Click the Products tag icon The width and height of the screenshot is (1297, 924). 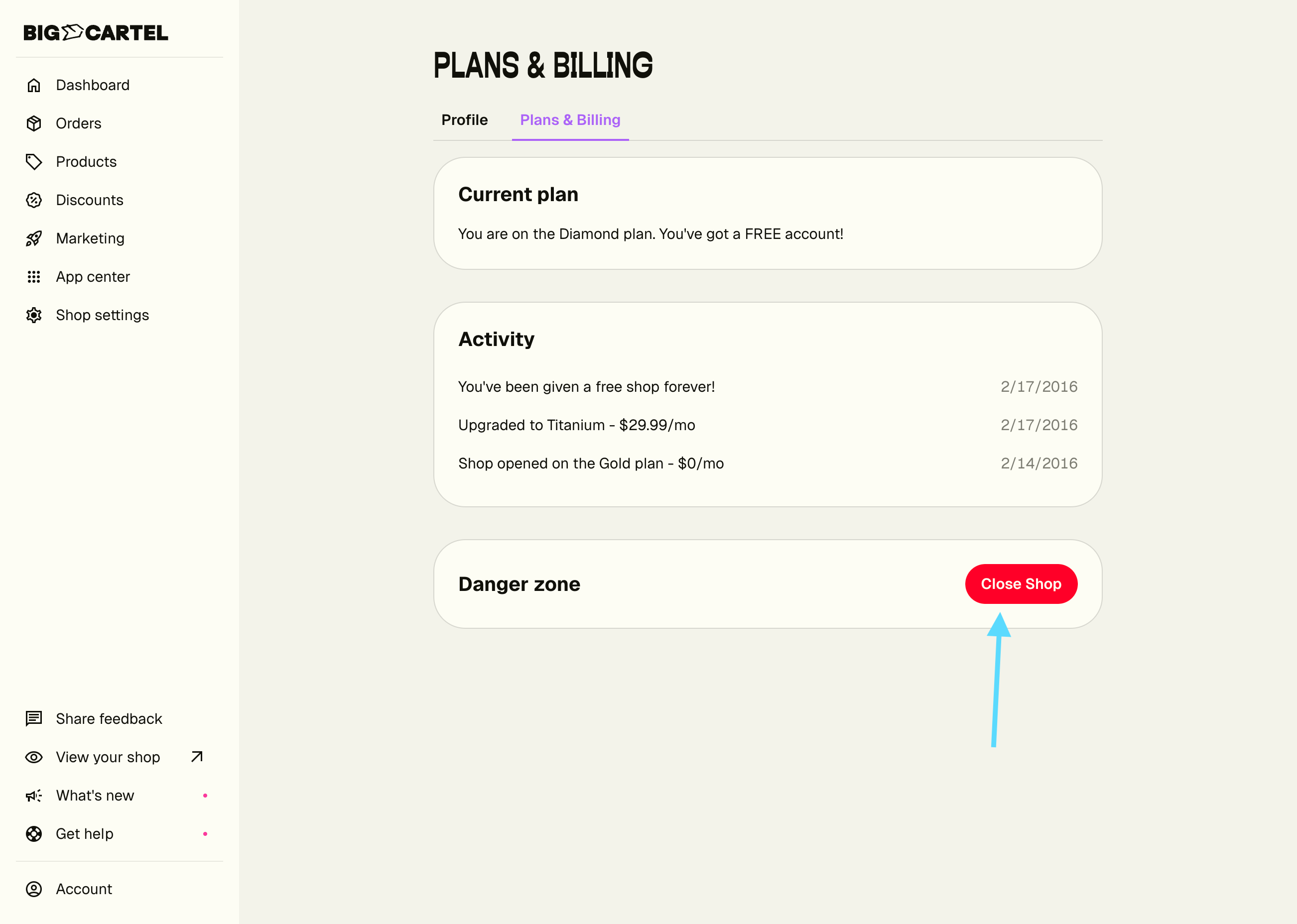pyautogui.click(x=34, y=162)
